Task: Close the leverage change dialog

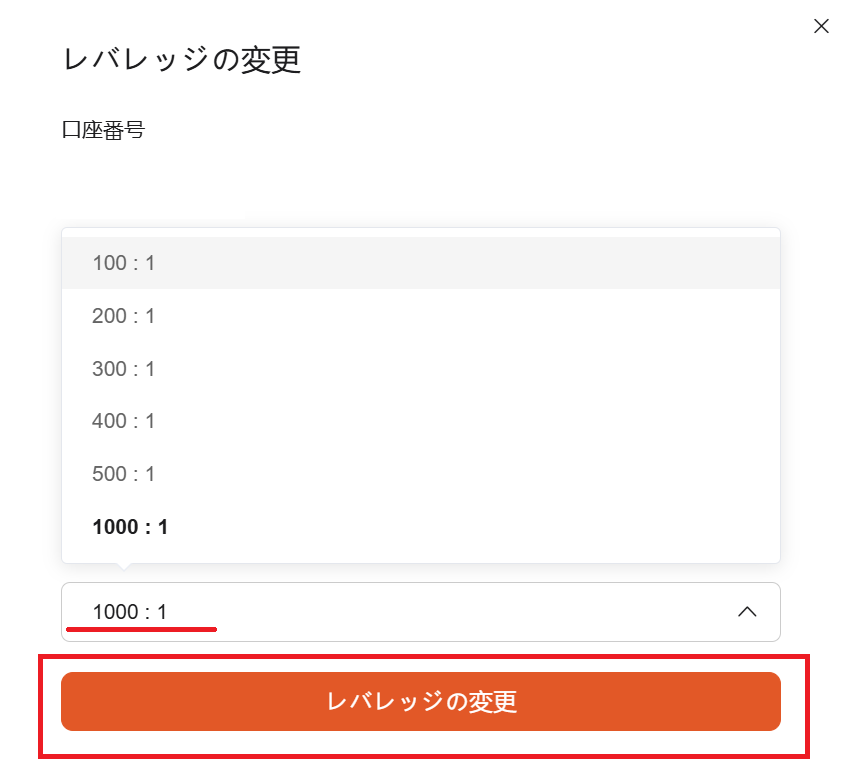Action: coord(821,27)
